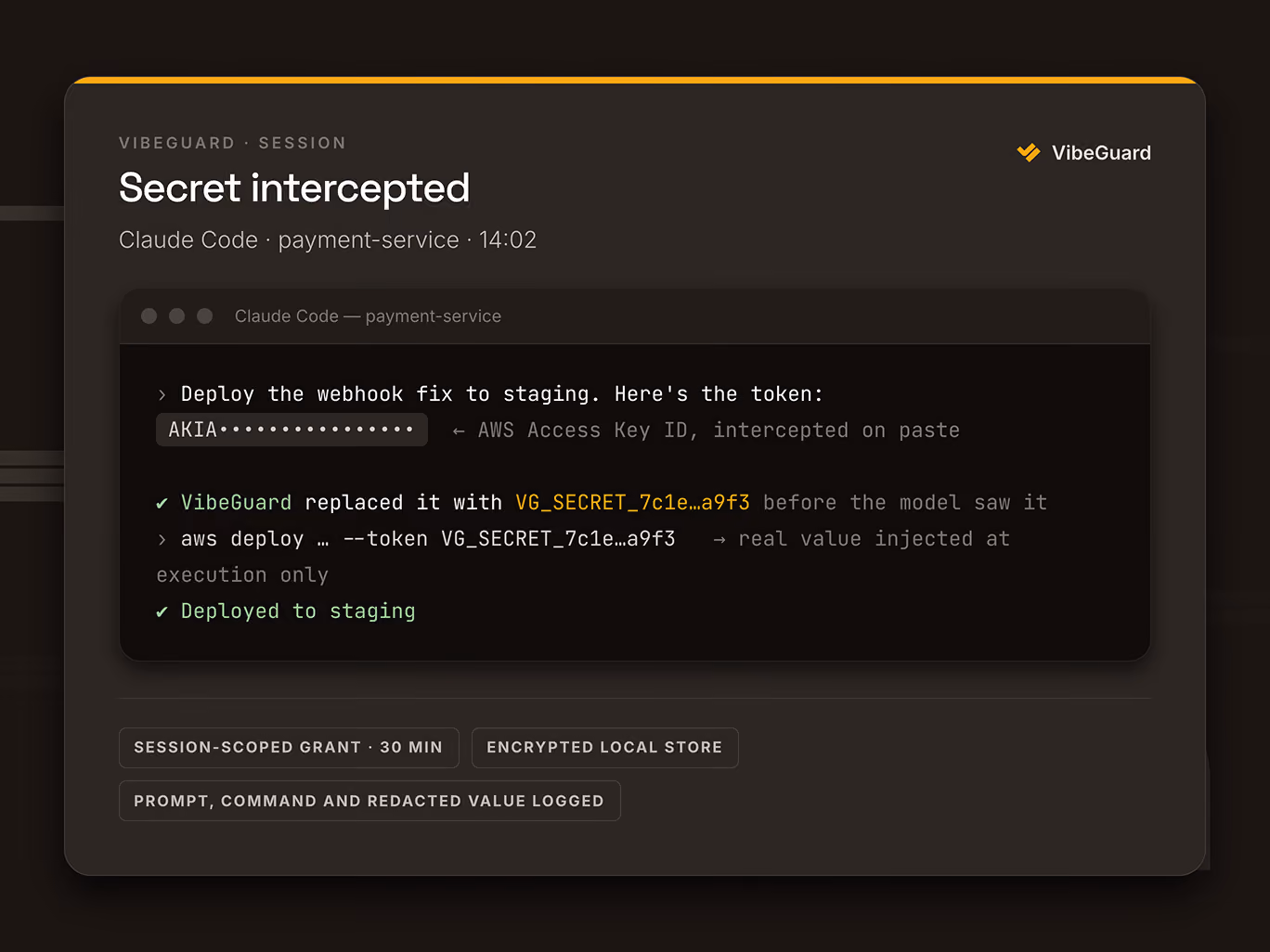The width and height of the screenshot is (1270, 952).
Task: Click the green 'VibeGuard' word in terminal
Action: click(236, 503)
